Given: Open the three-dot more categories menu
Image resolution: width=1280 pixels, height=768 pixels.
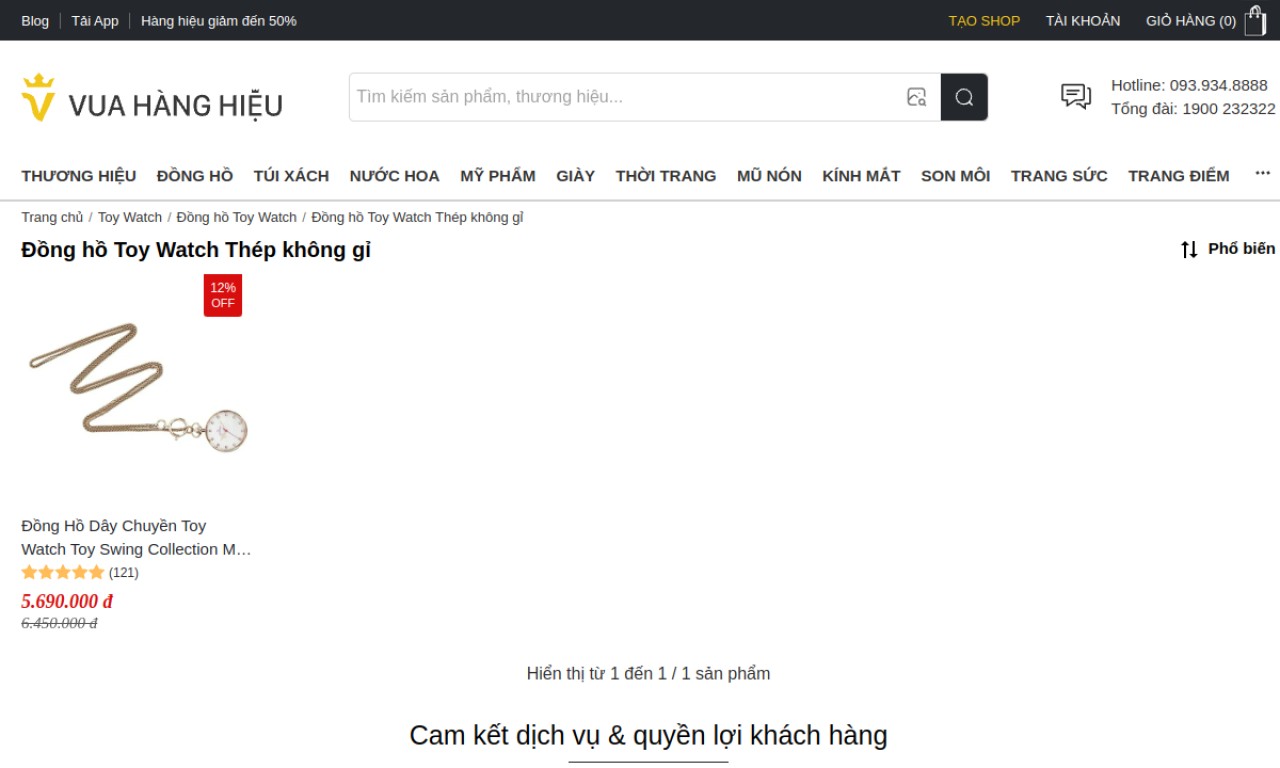Looking at the screenshot, I should 1263,174.
